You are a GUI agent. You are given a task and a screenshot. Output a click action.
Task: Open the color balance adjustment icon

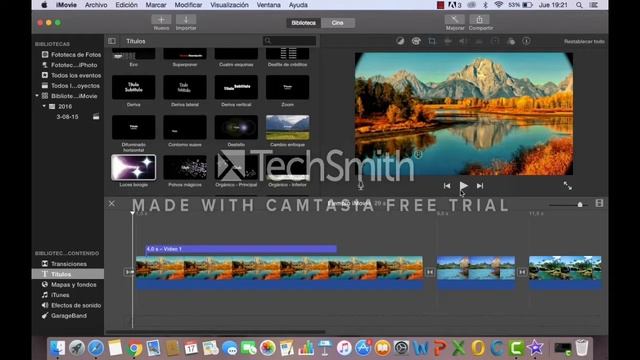pyautogui.click(x=400, y=41)
